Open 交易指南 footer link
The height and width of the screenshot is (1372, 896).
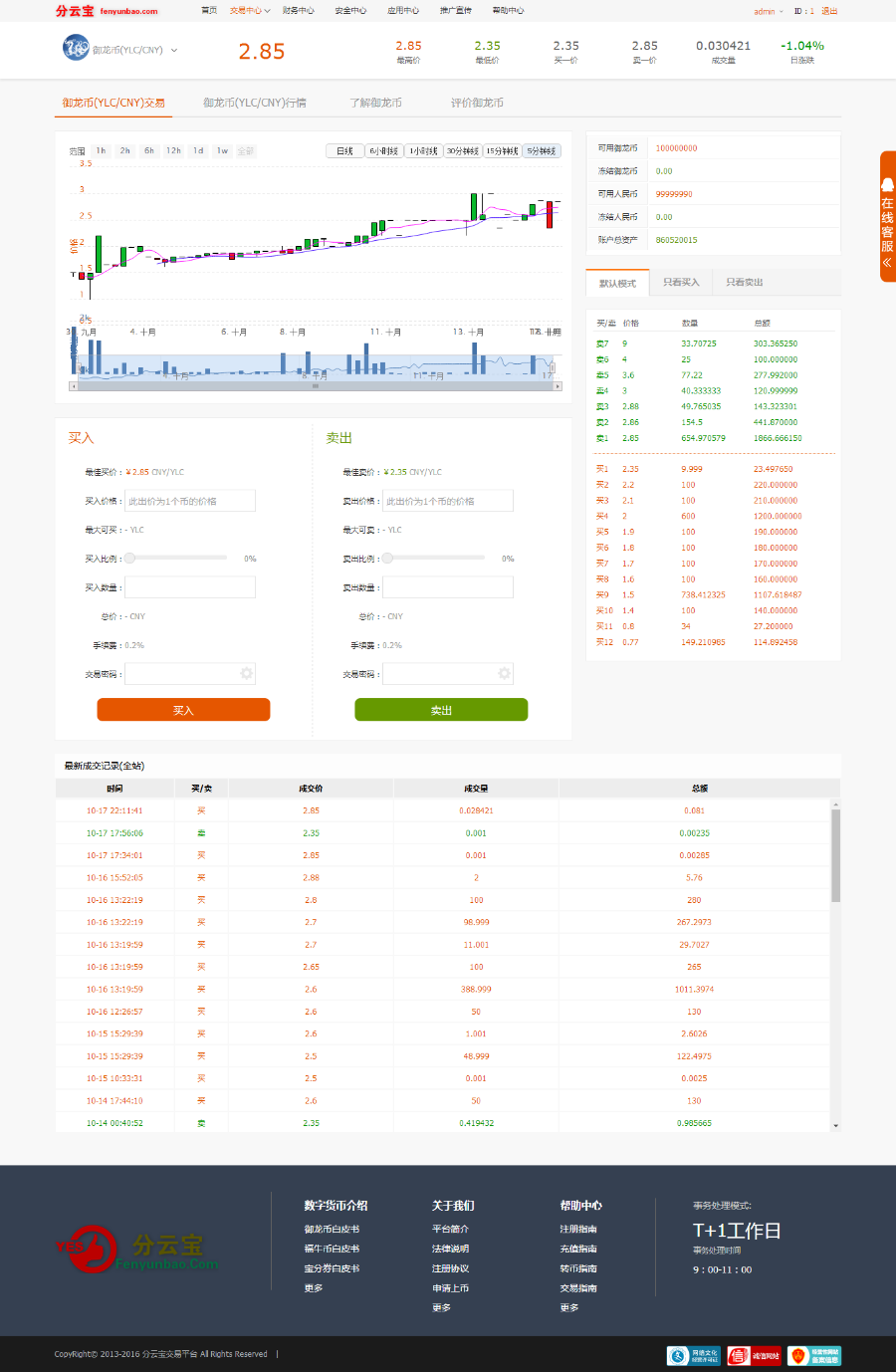[578, 1288]
